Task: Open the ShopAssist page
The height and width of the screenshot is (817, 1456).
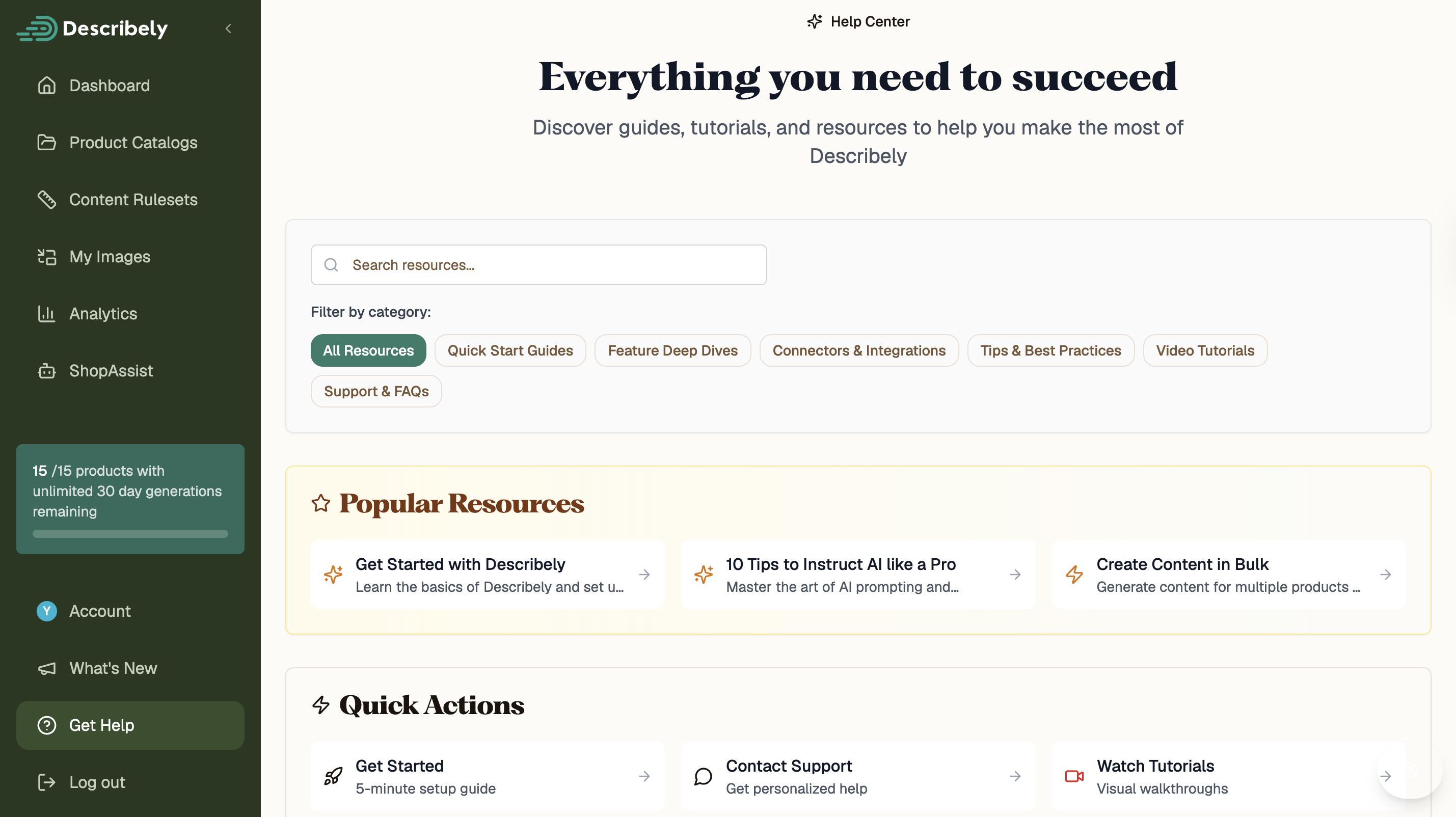Action: [x=130, y=371]
